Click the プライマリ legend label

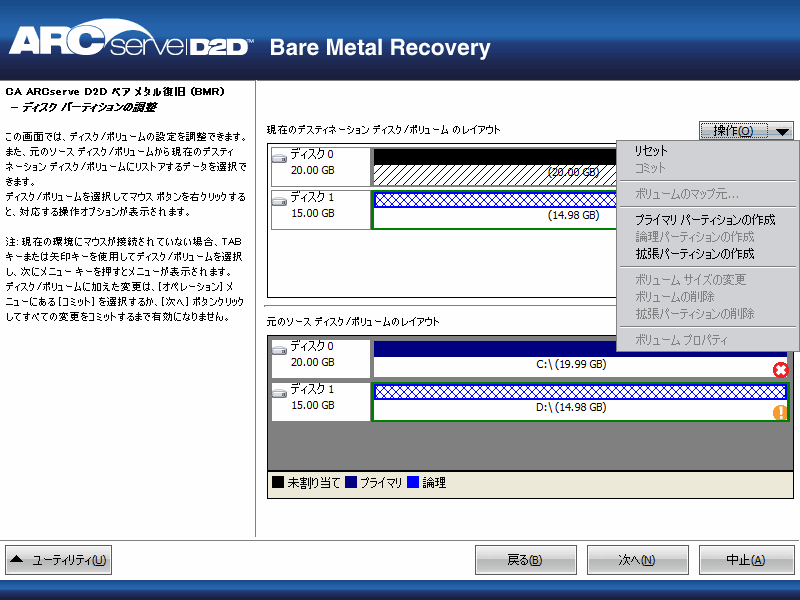click(381, 483)
